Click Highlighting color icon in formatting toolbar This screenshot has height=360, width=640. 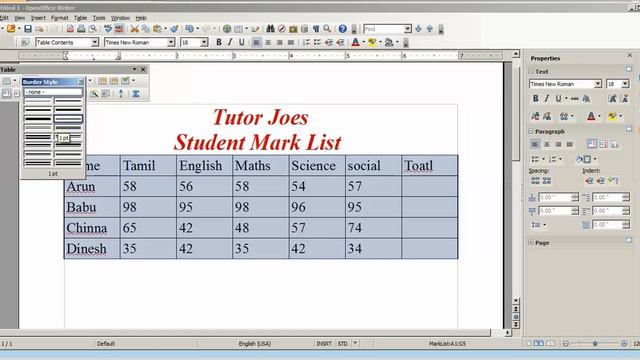pyautogui.click(x=372, y=42)
